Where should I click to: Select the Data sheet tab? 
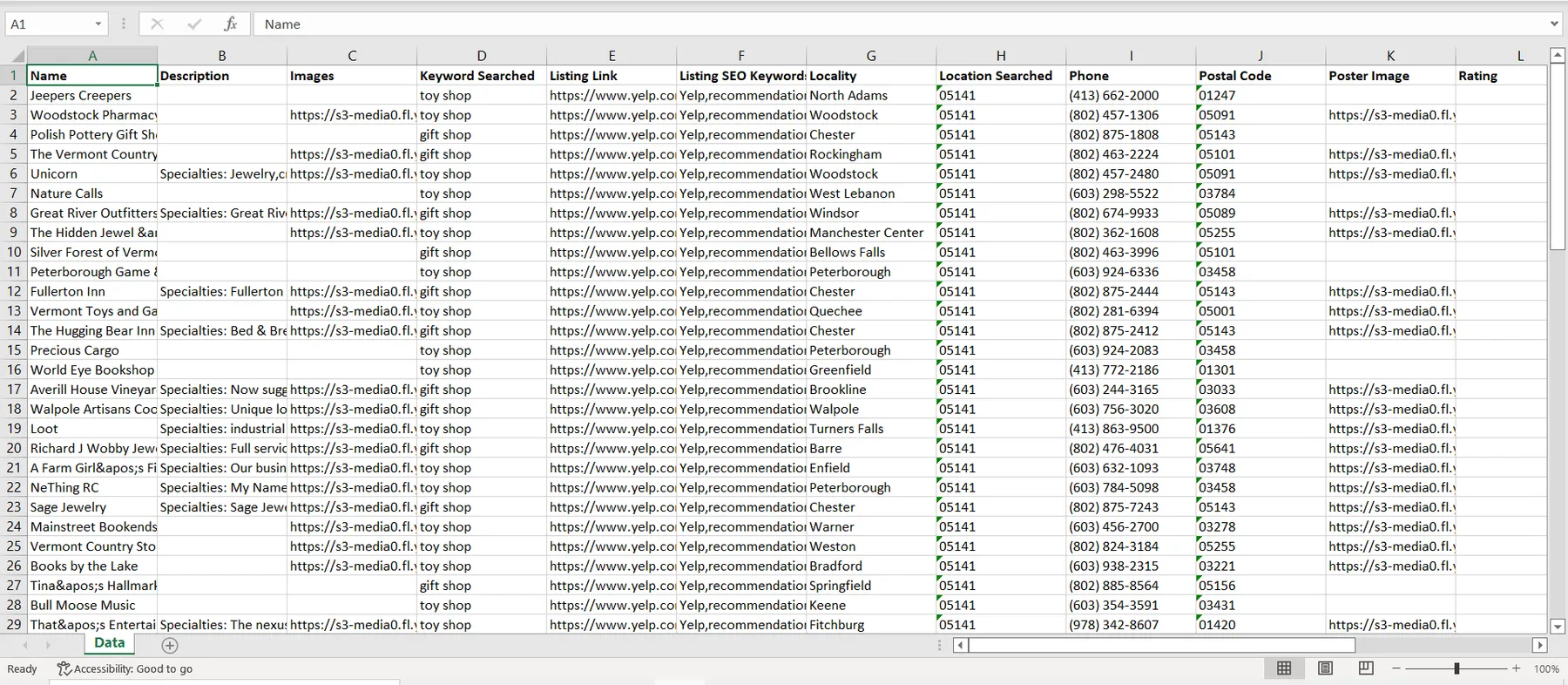click(x=109, y=643)
